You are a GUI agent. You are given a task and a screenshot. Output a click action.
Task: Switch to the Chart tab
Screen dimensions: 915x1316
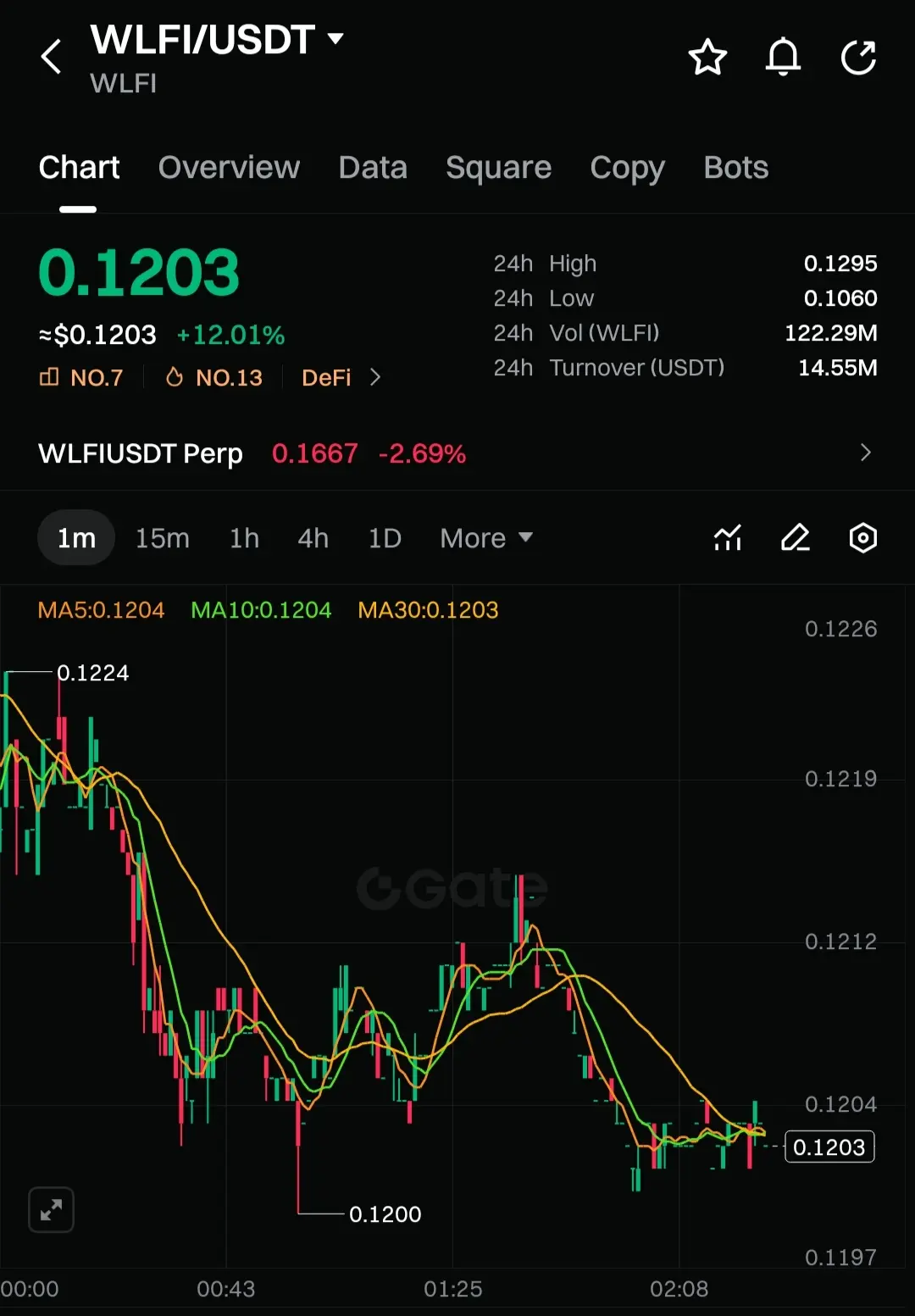(79, 168)
